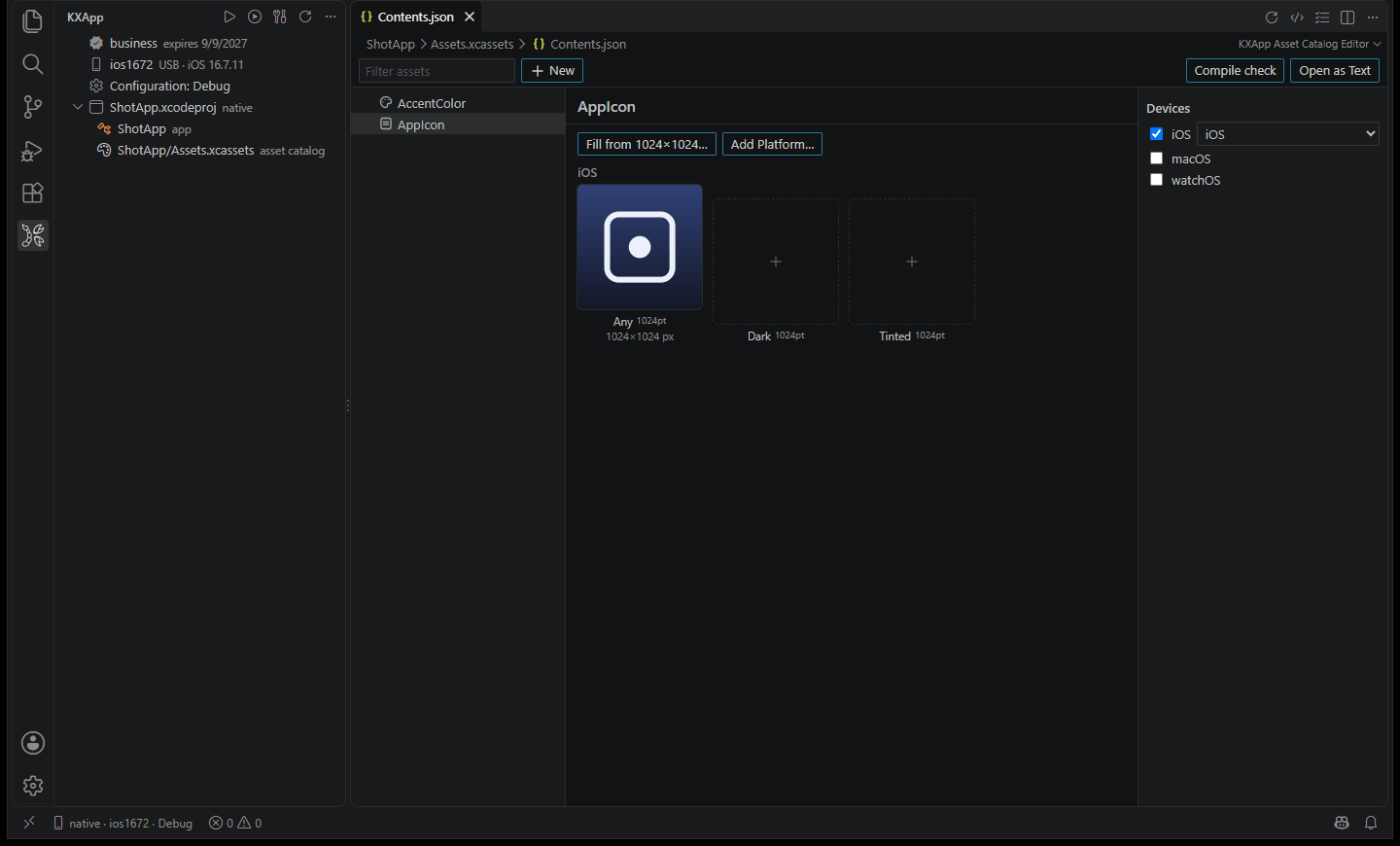Open notifications bell in status bar

coord(1371,823)
